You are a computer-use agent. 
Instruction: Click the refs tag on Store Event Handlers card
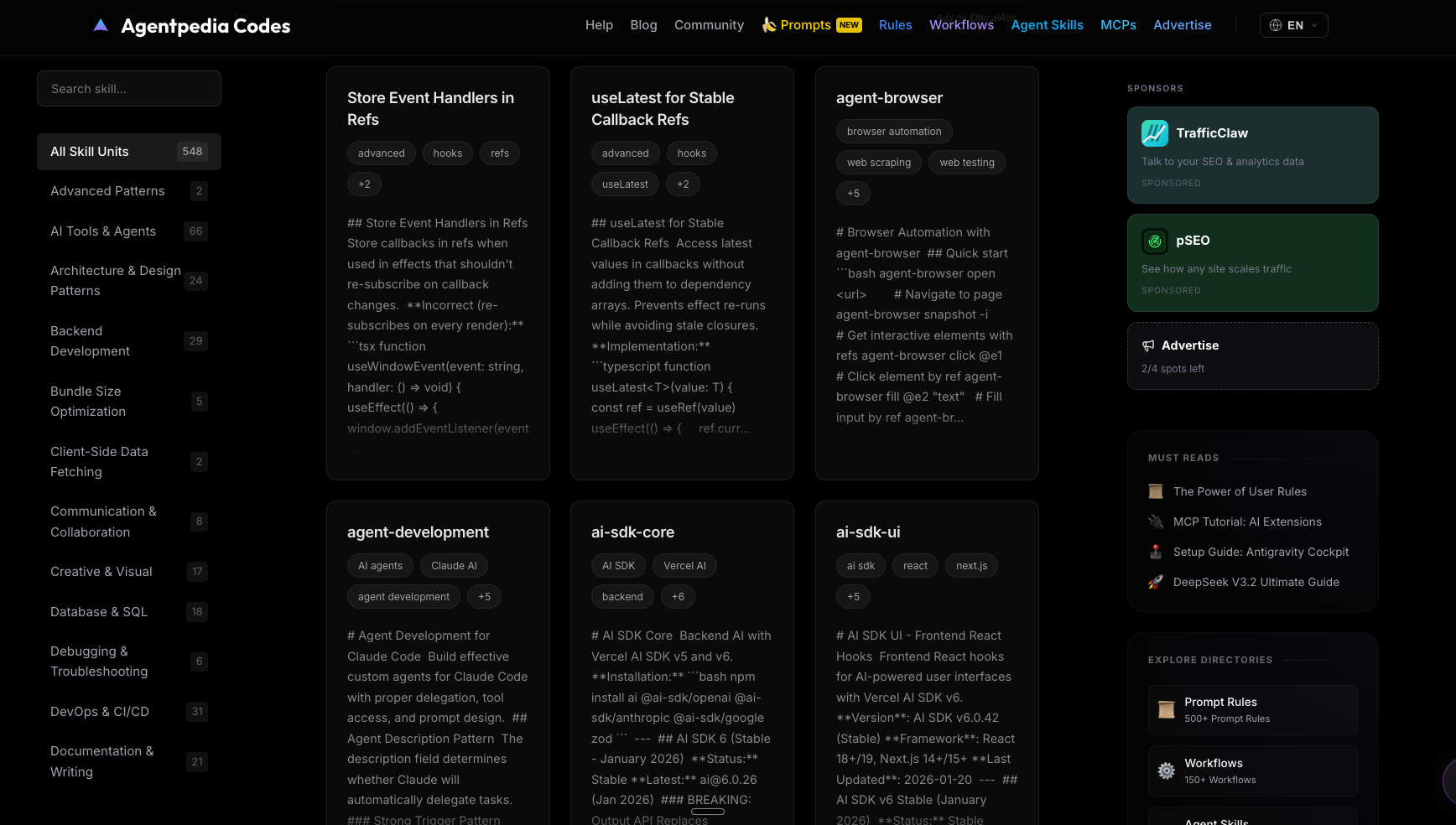[500, 153]
